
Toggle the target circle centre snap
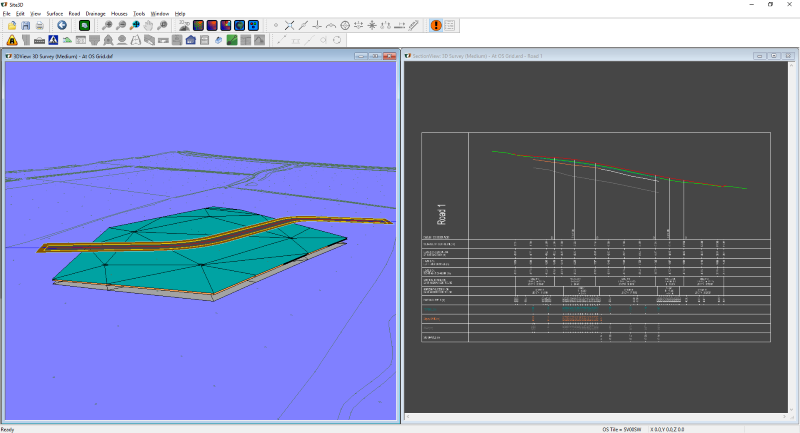tap(344, 25)
